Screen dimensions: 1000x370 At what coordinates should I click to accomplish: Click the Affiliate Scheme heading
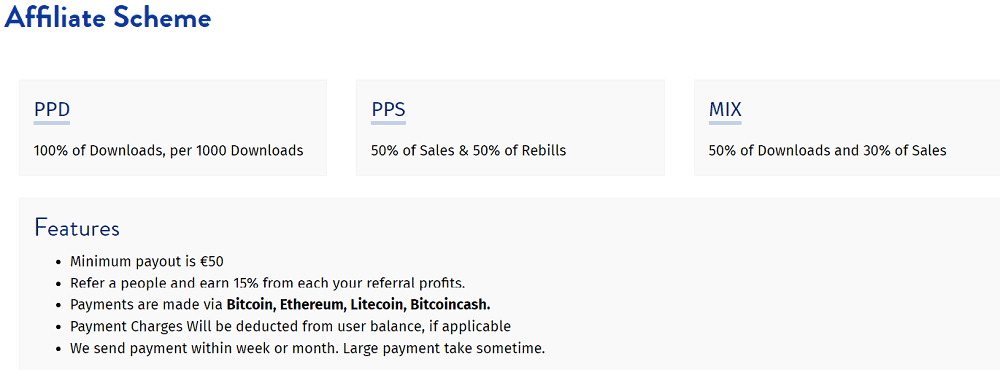point(107,18)
